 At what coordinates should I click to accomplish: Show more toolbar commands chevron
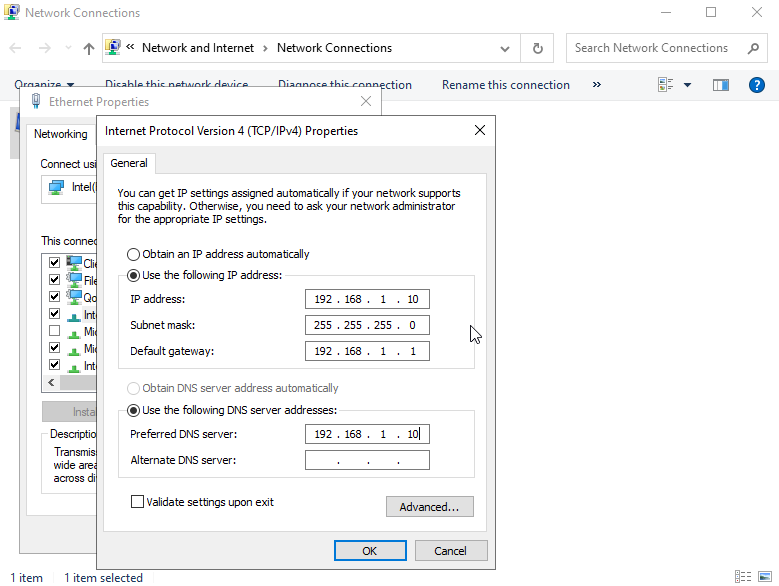point(597,85)
